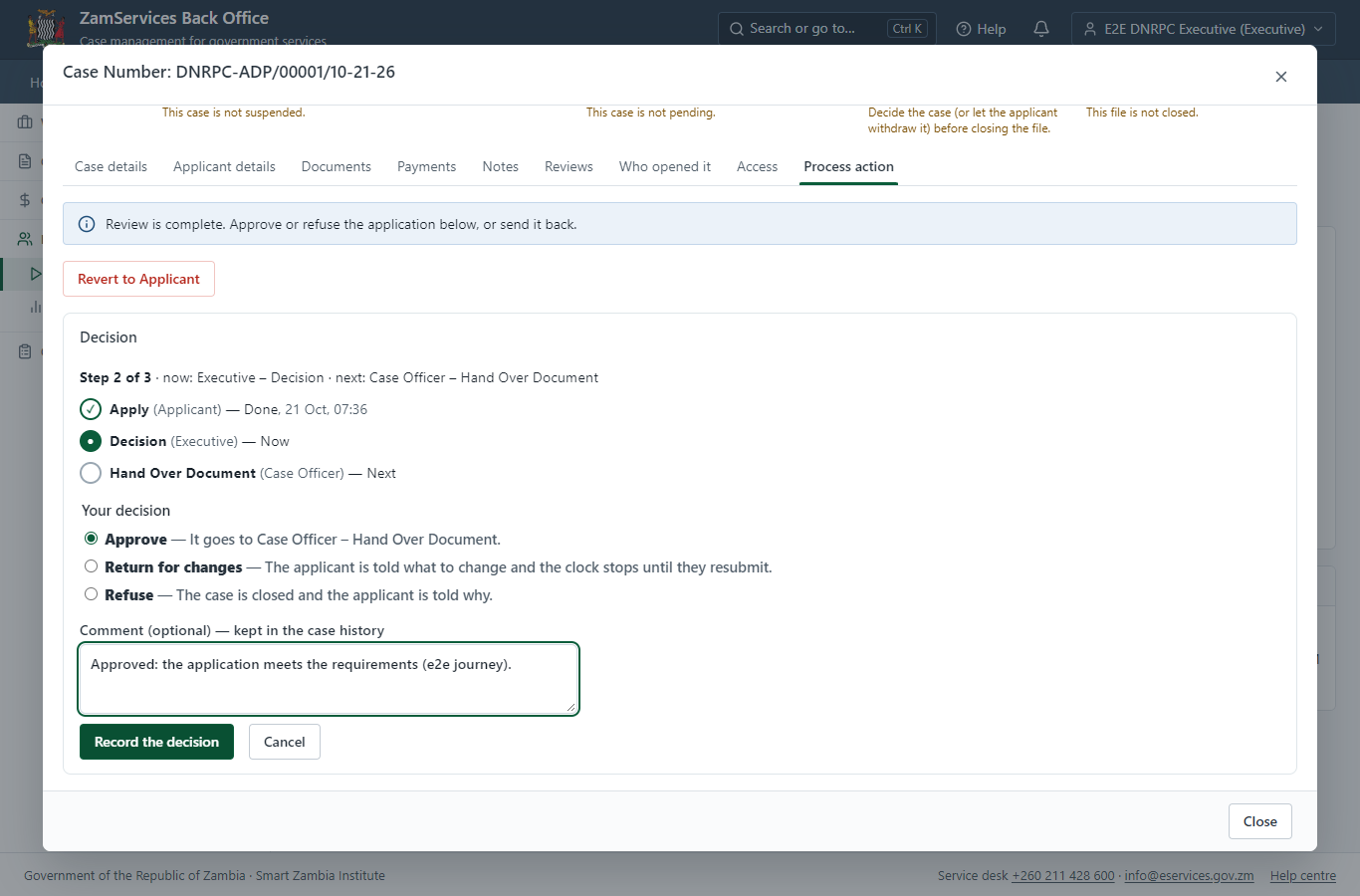Click the info icon in the review banner

(87, 224)
